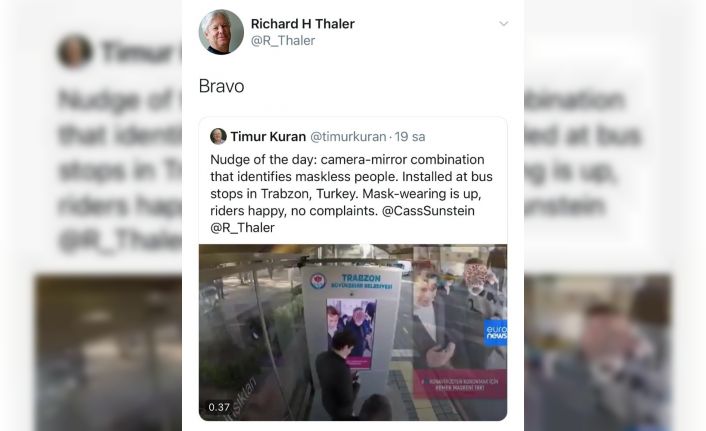706x431 pixels.
Task: Open the 19 sa timestamp
Action: pos(410,136)
